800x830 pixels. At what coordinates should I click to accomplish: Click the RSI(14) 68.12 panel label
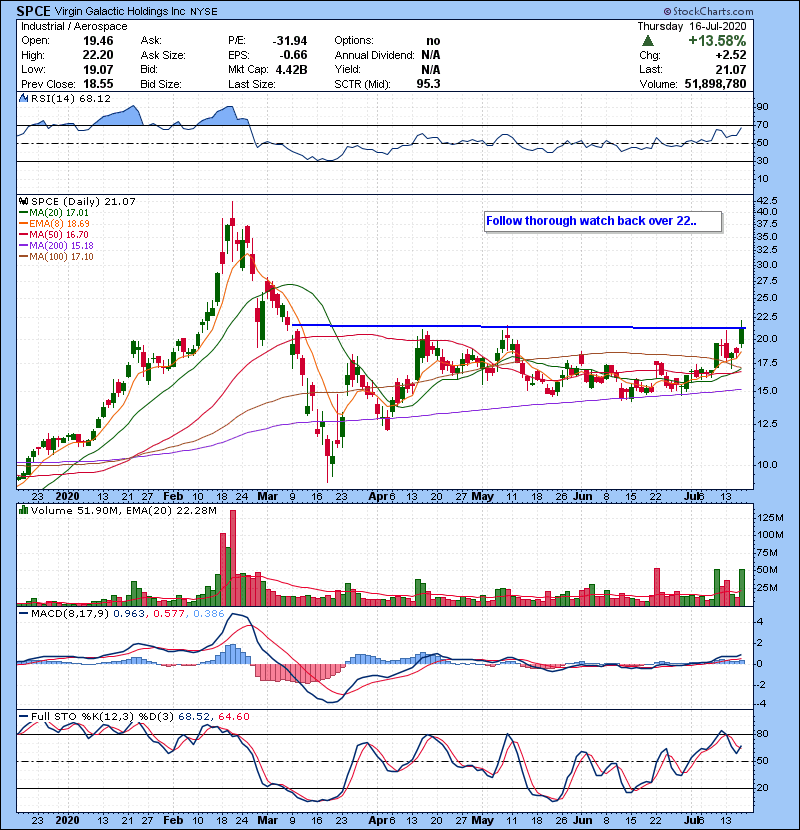click(x=71, y=98)
